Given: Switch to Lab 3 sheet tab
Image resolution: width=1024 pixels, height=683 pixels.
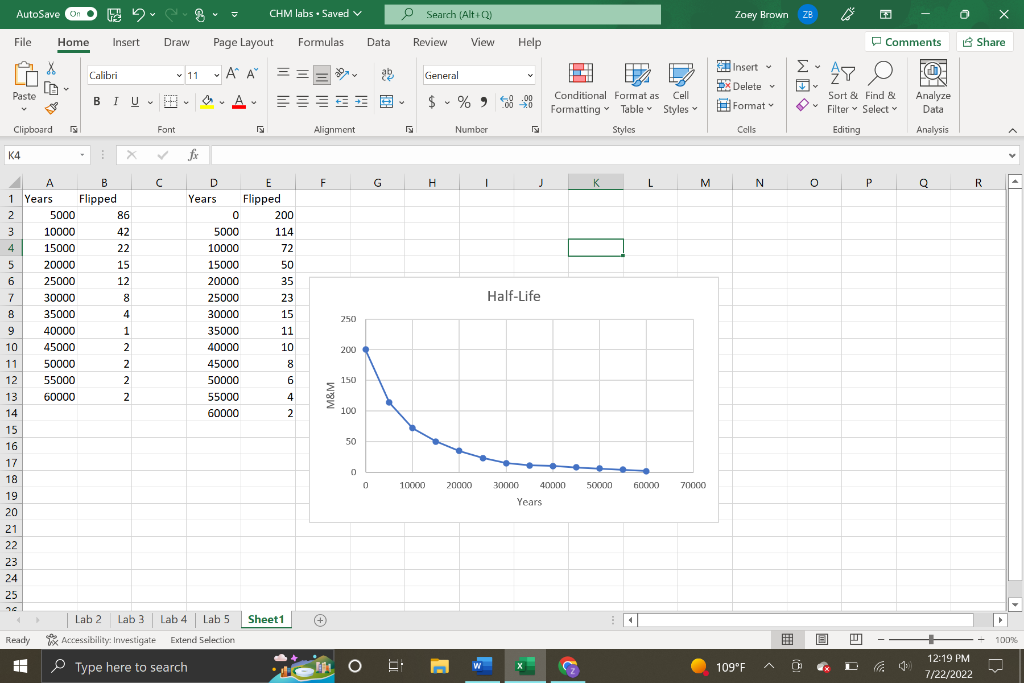Looking at the screenshot, I should [131, 620].
